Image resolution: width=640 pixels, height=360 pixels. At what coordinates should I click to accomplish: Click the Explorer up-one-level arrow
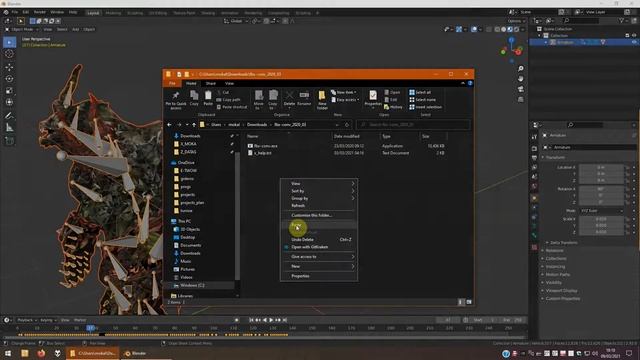[x=194, y=124]
